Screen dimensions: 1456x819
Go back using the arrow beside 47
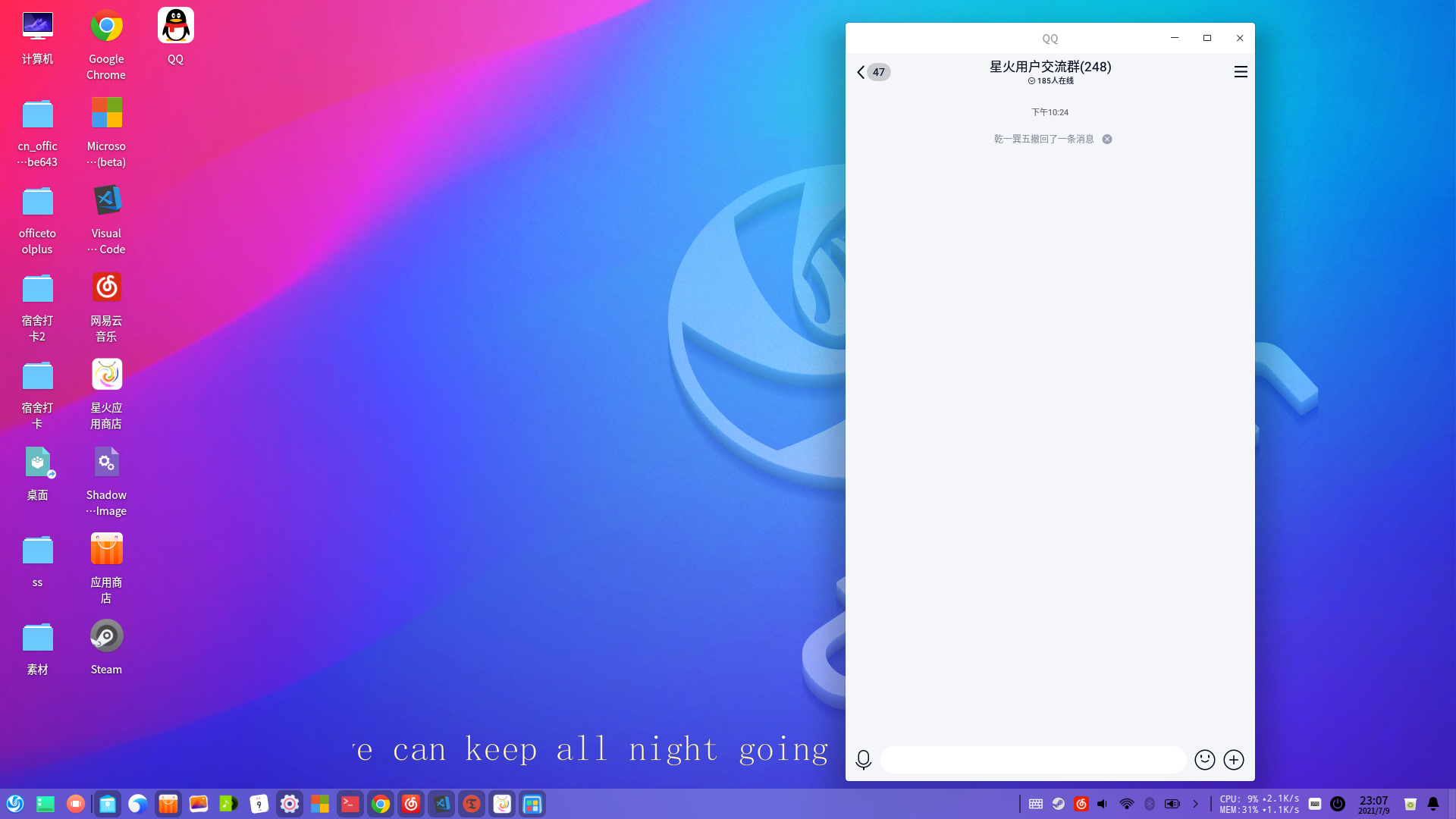click(x=861, y=72)
